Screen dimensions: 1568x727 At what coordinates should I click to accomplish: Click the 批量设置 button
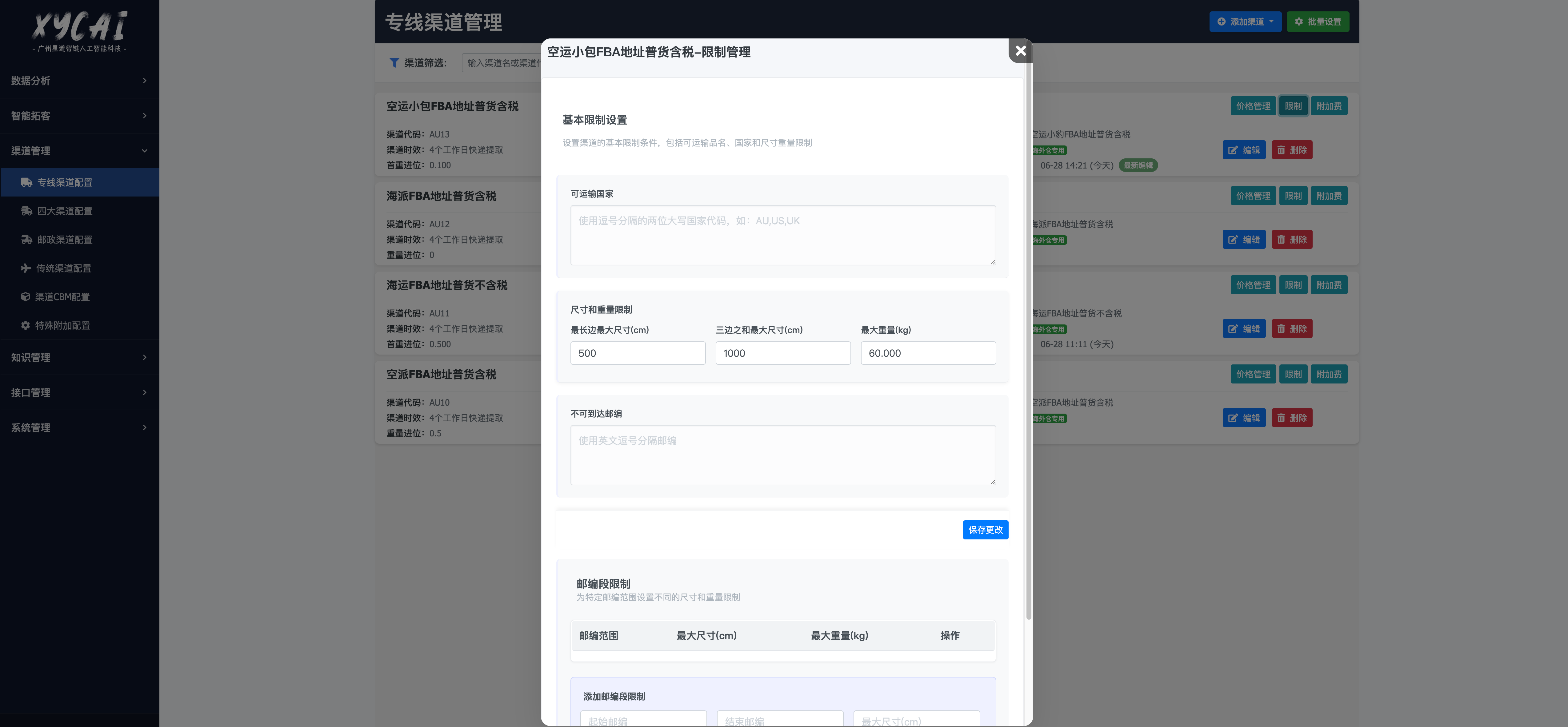1318,21
